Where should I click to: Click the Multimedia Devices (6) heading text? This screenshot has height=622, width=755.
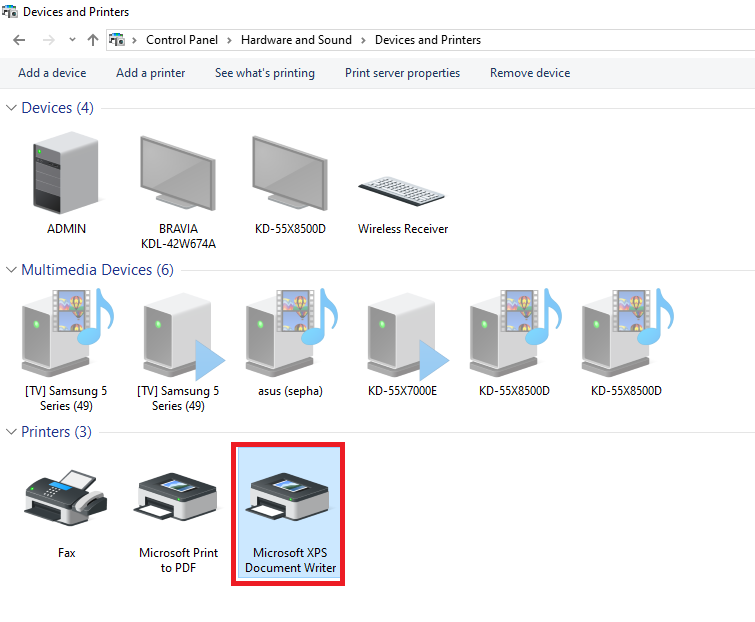pyautogui.click(x=97, y=270)
